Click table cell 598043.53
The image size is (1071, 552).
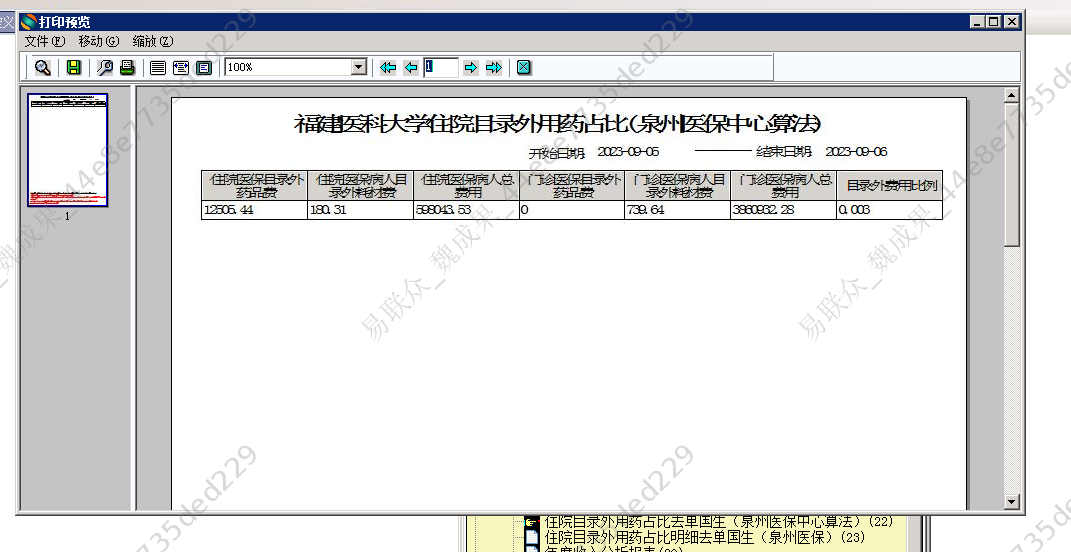click(467, 210)
